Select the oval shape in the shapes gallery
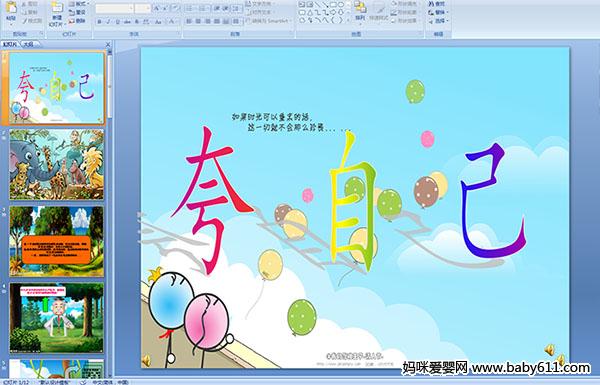The width and height of the screenshot is (600, 385). coord(342,5)
